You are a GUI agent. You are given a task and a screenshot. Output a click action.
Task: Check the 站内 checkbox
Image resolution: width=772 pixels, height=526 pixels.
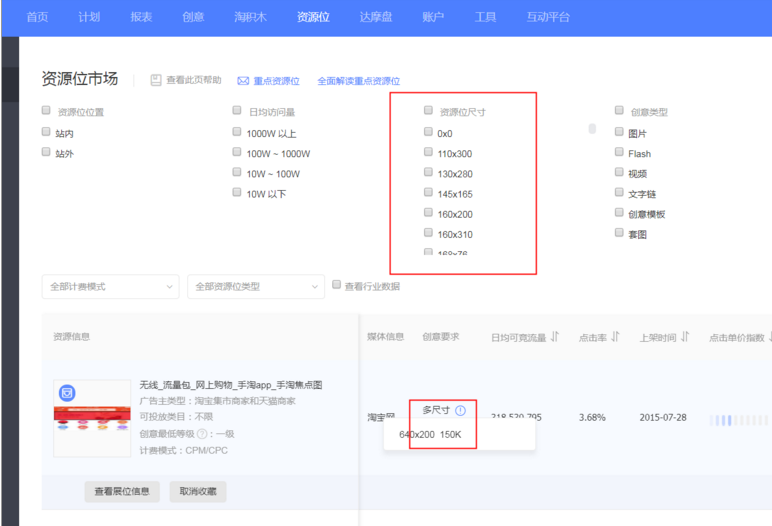[46, 132]
